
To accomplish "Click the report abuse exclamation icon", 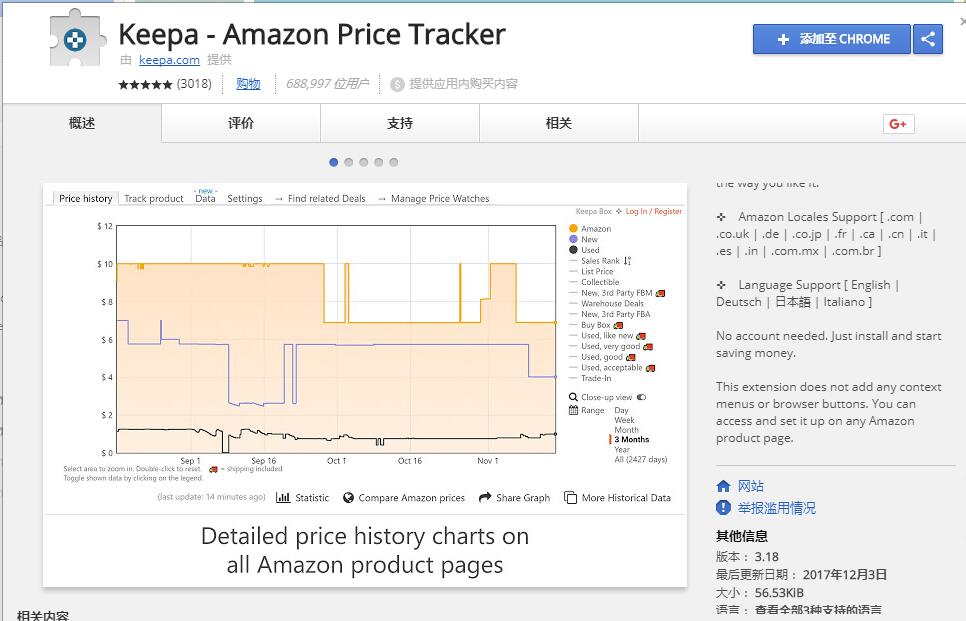I will [x=724, y=508].
